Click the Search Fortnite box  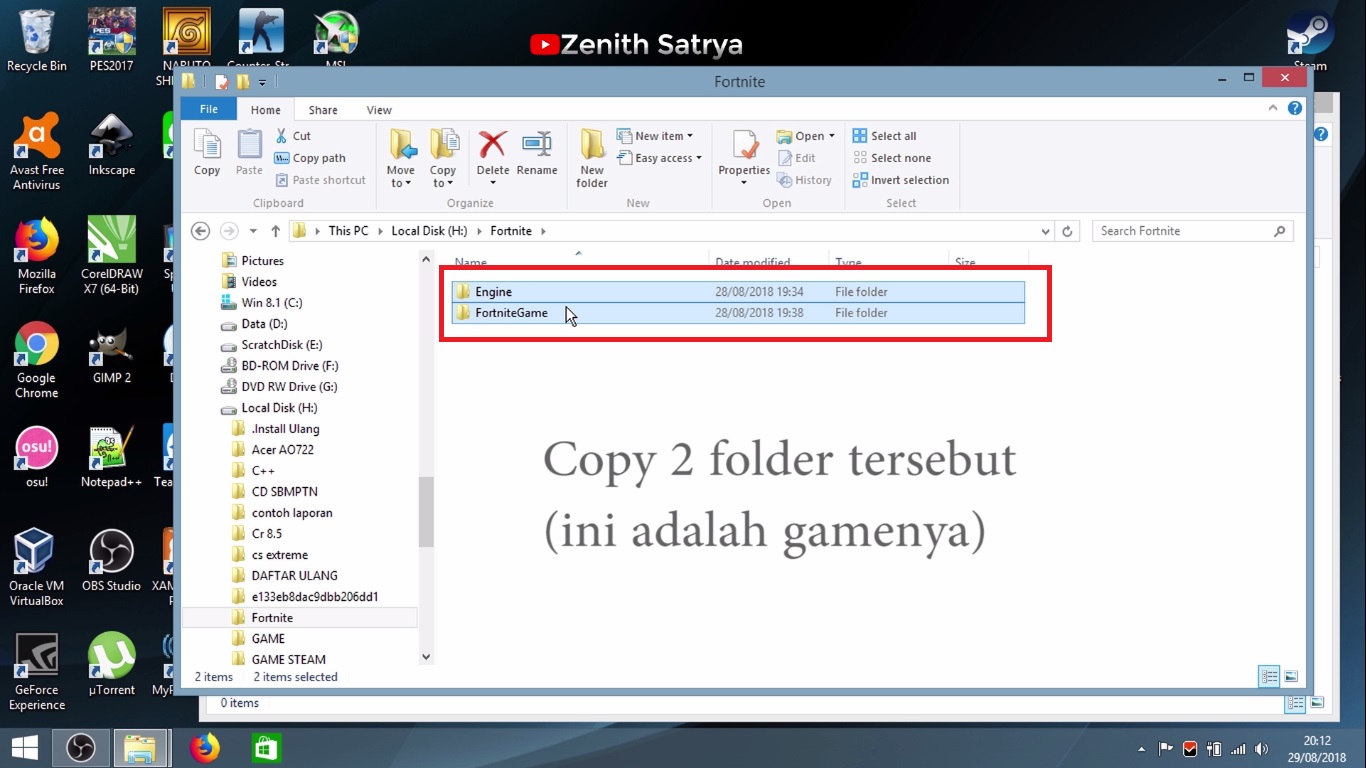click(x=1192, y=231)
